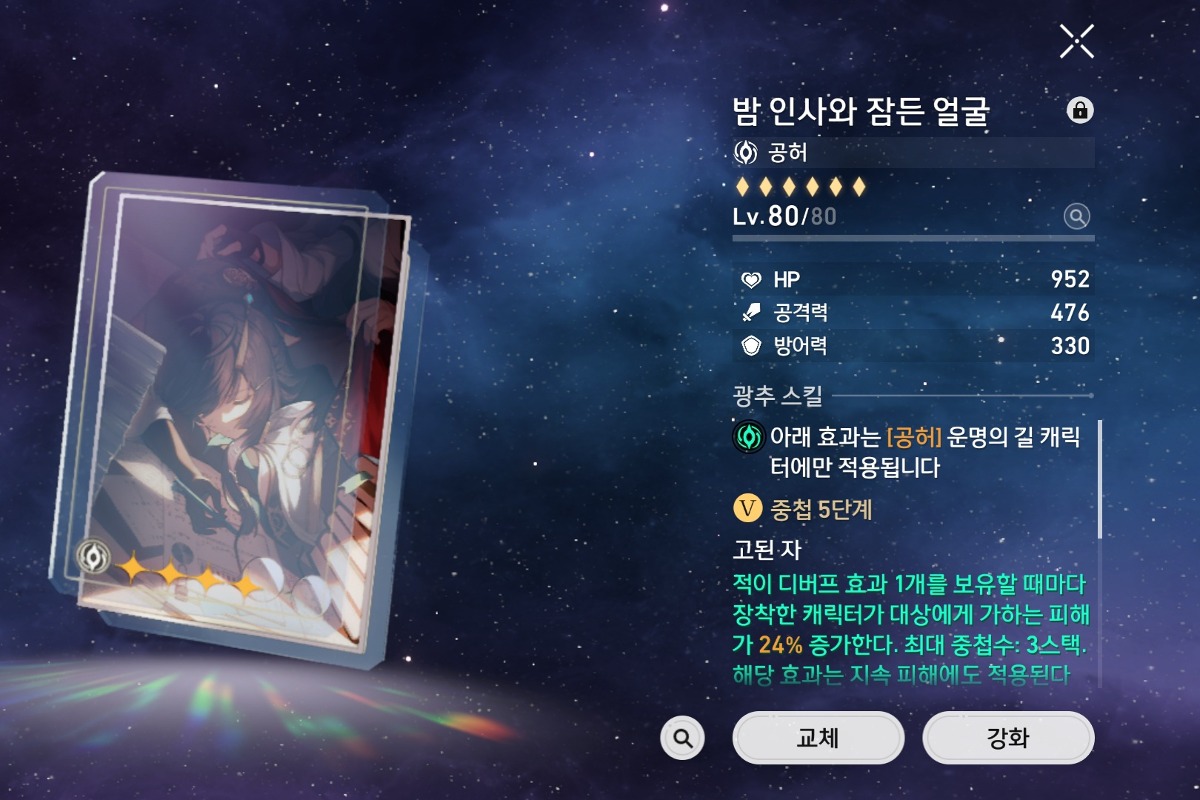Click the green path icon in 광추 스킬

point(748,438)
